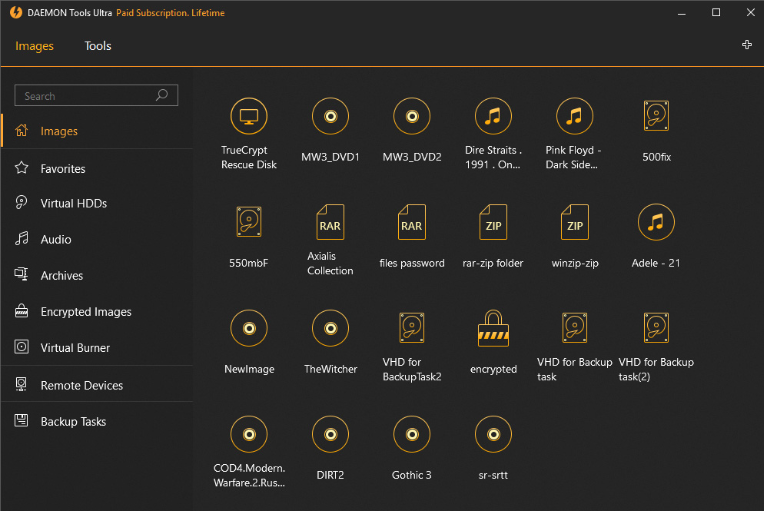Select rar-zip folder ZIP archive icon
The height and width of the screenshot is (511, 764).
click(x=493, y=222)
